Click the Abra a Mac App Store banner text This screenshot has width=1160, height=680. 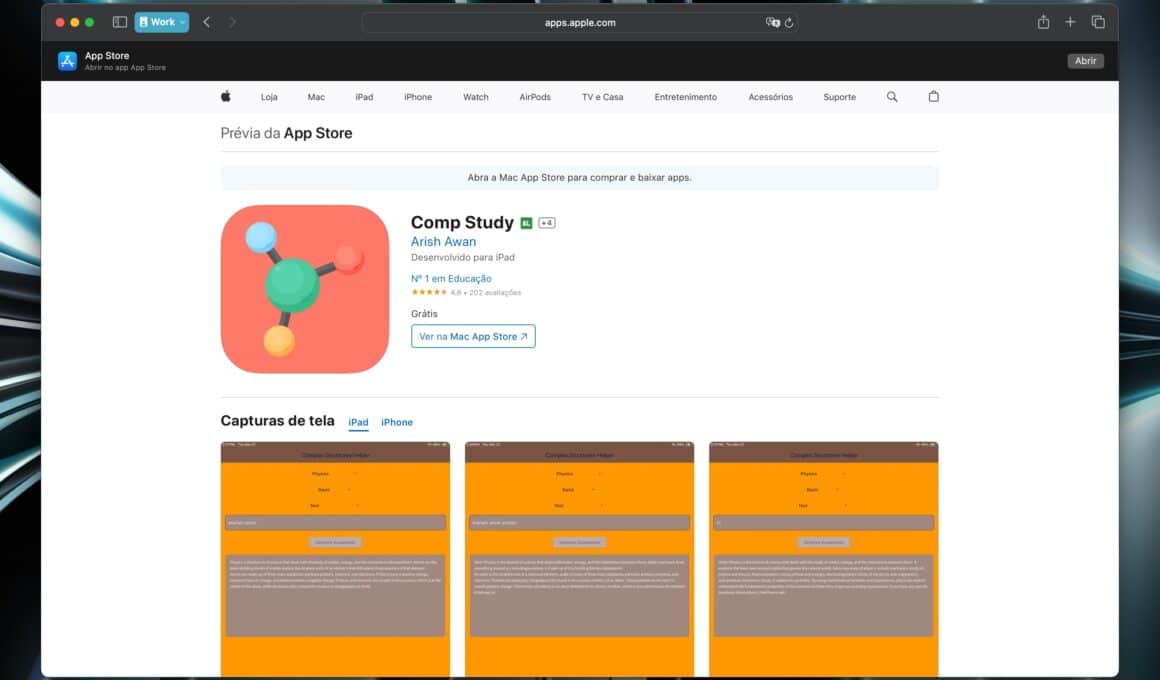579,178
